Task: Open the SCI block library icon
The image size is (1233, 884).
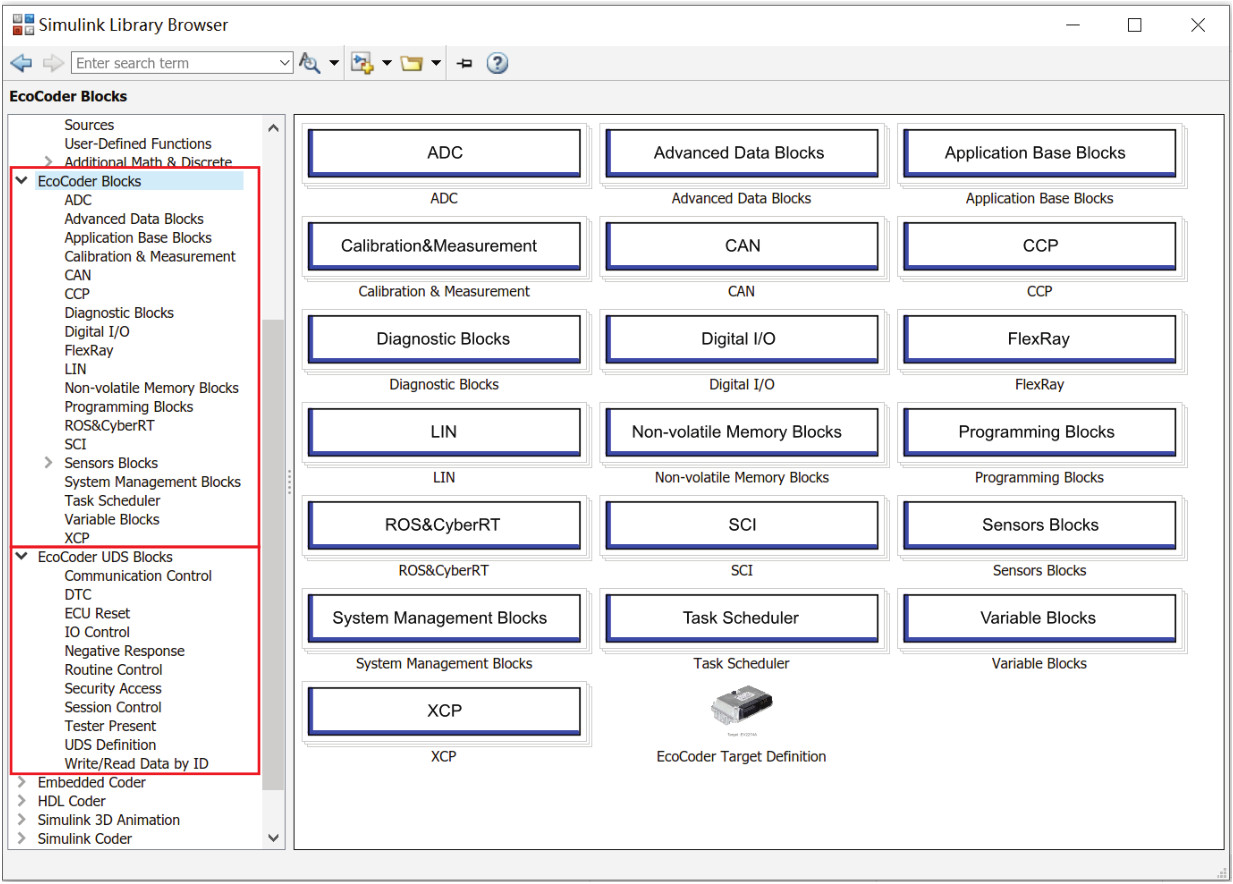Action: click(x=741, y=525)
